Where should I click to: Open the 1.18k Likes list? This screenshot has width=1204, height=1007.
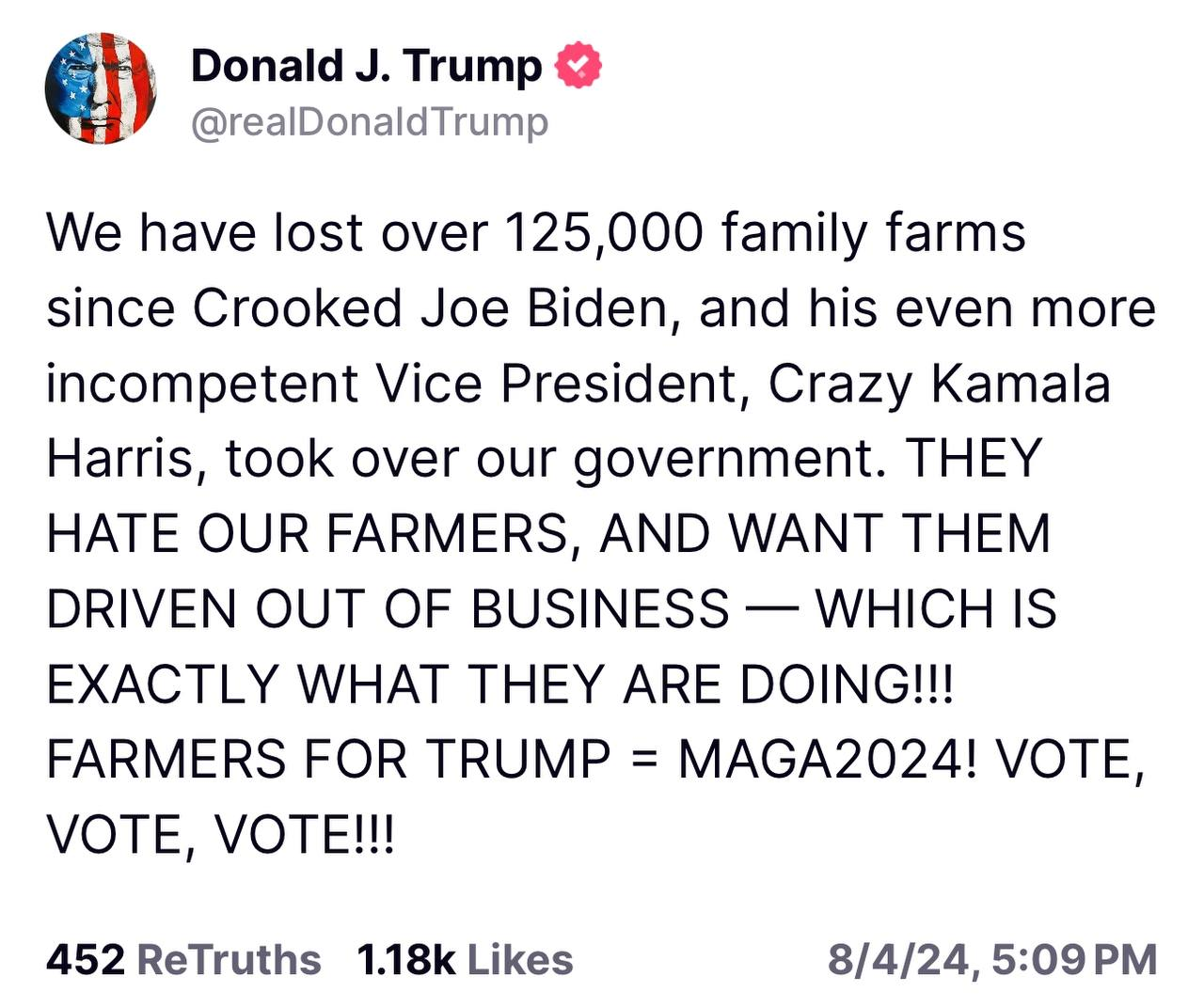pos(465,960)
